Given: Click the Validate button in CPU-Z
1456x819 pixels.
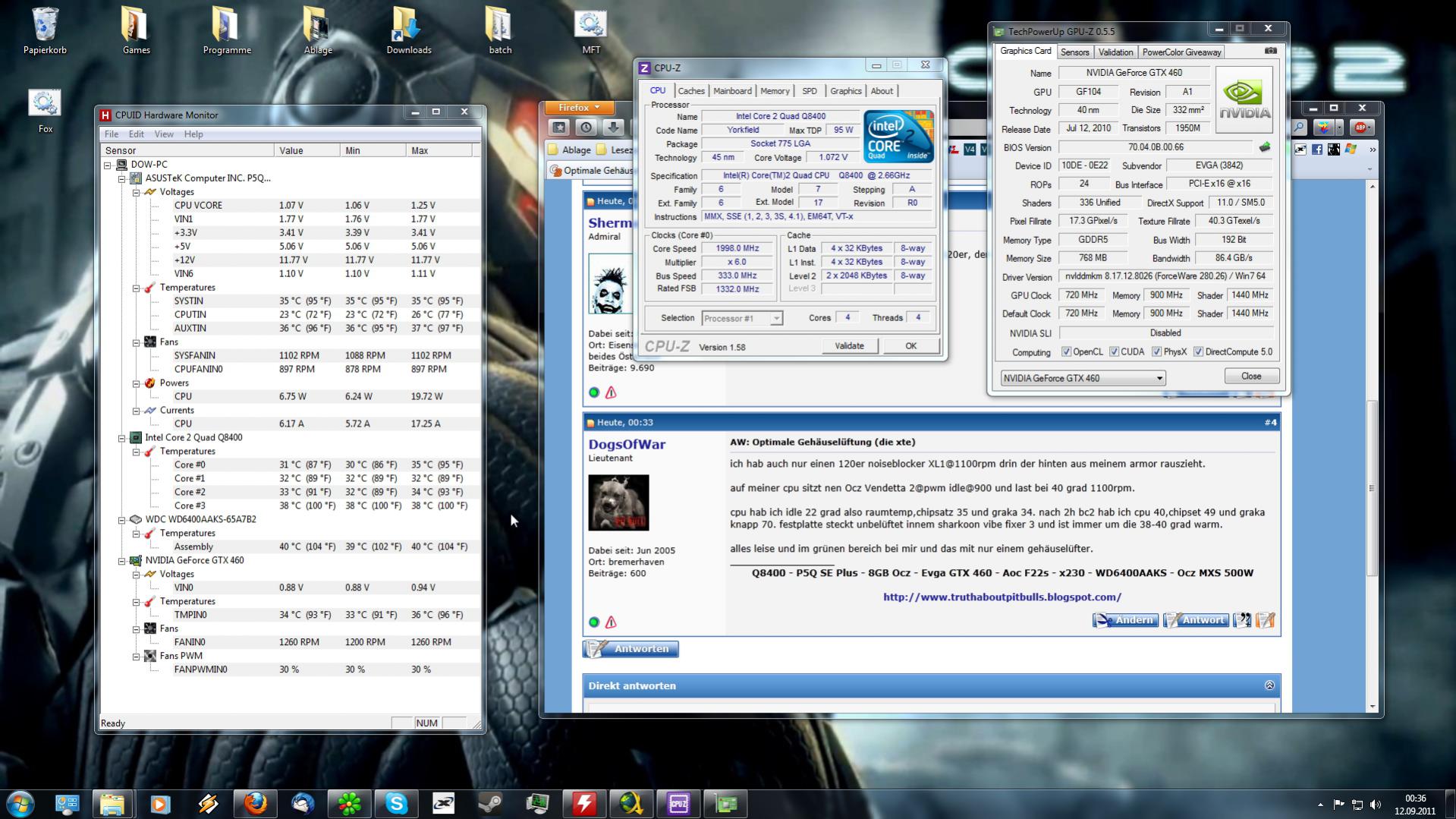Looking at the screenshot, I should coord(849,346).
